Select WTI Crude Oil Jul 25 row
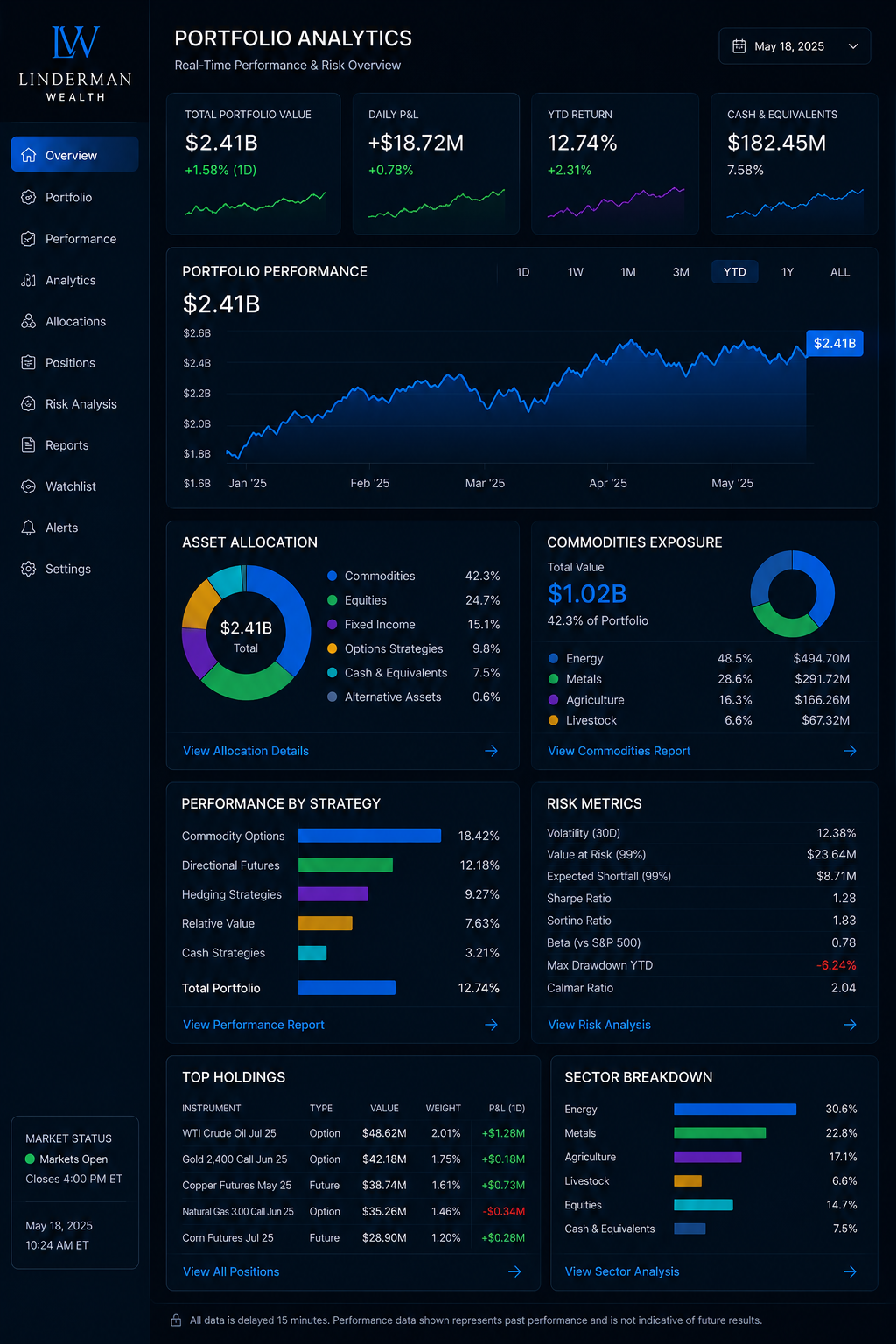Screen dimensions: 896x1344 353,1133
